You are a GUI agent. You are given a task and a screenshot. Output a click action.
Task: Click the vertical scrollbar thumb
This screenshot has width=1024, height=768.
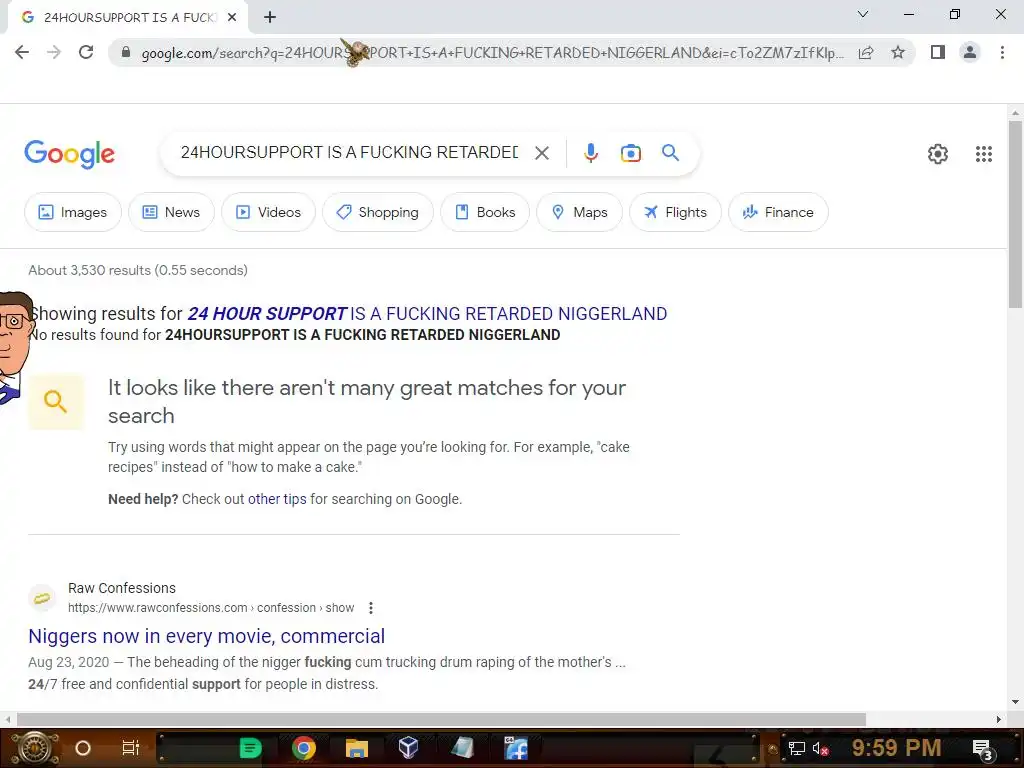coord(1015,214)
